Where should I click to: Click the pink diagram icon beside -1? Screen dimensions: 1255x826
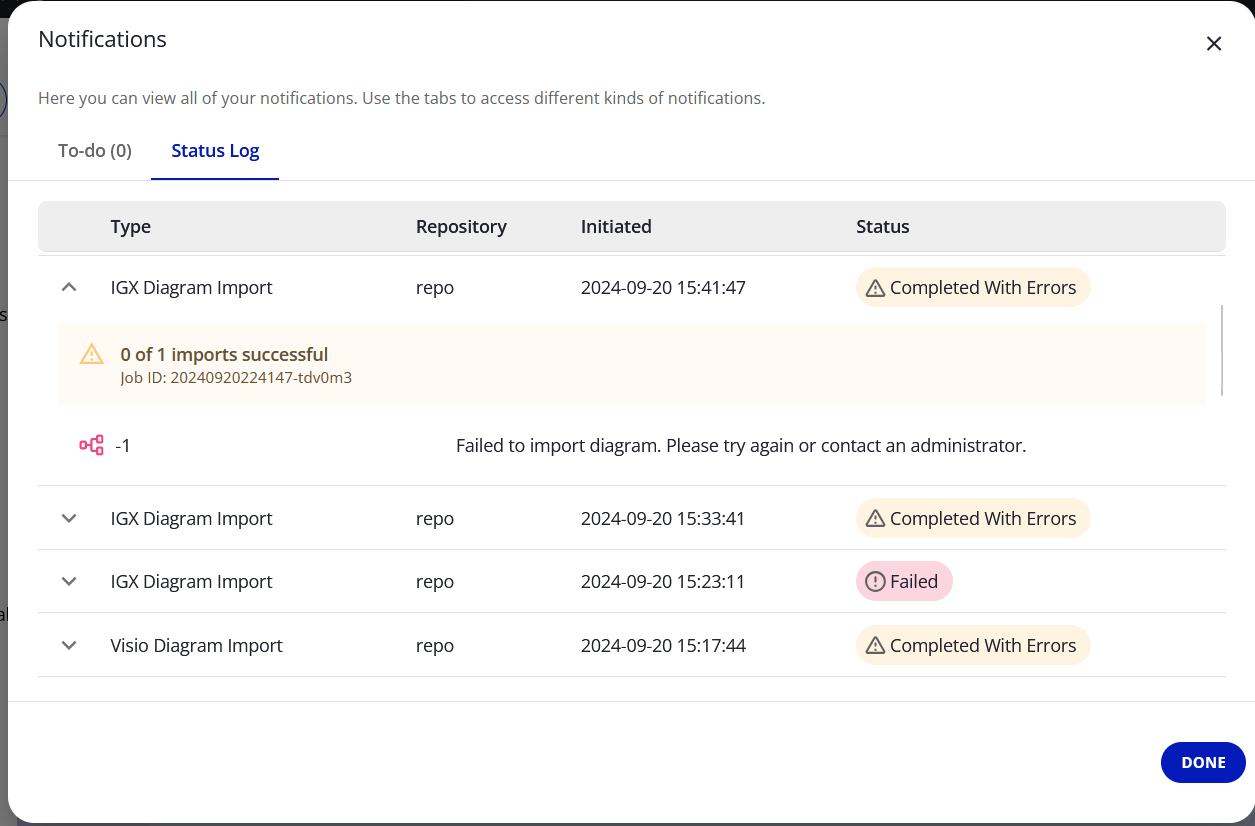click(x=91, y=445)
